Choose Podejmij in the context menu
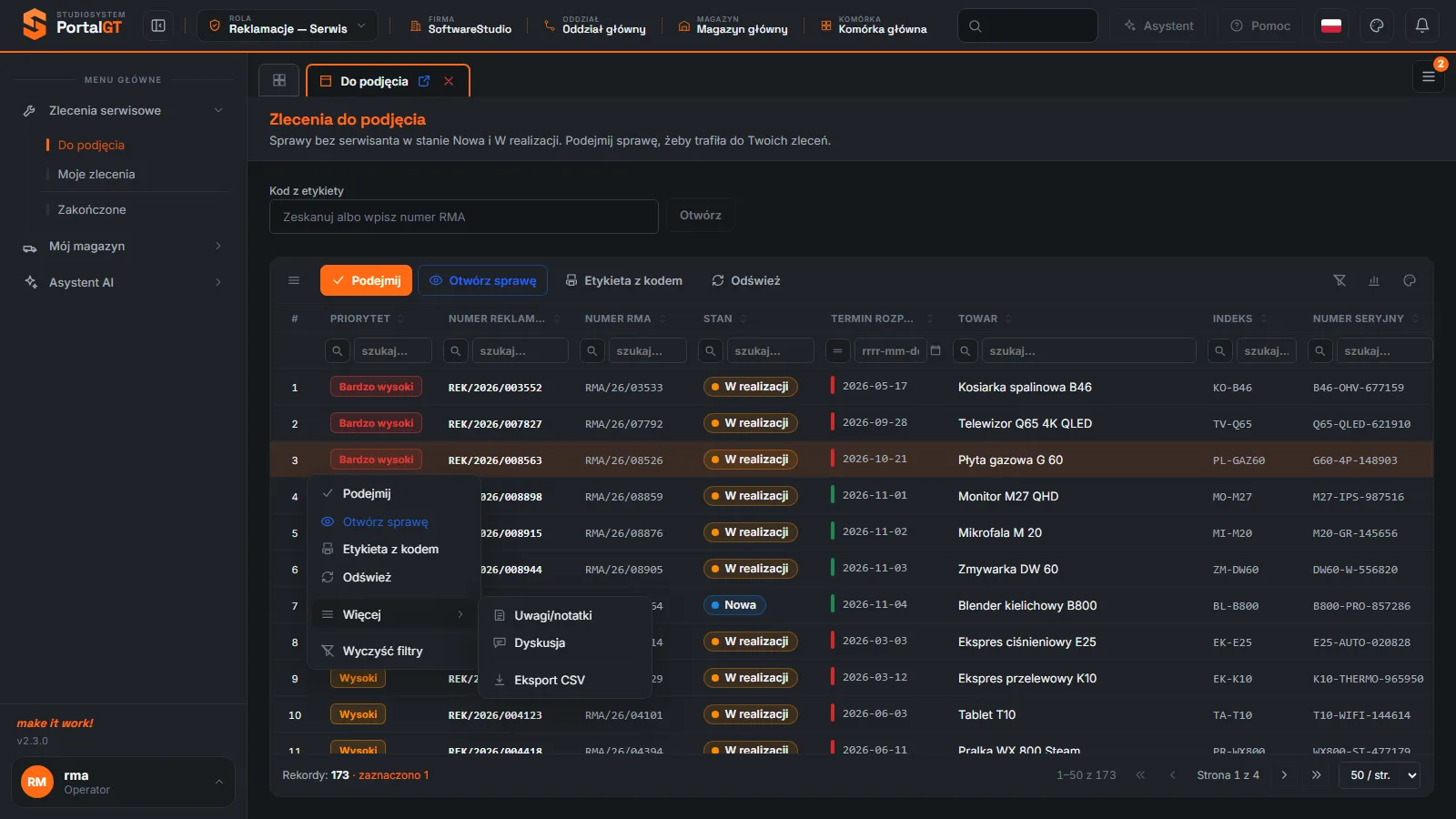Screen dimensions: 1456x819 395,493
